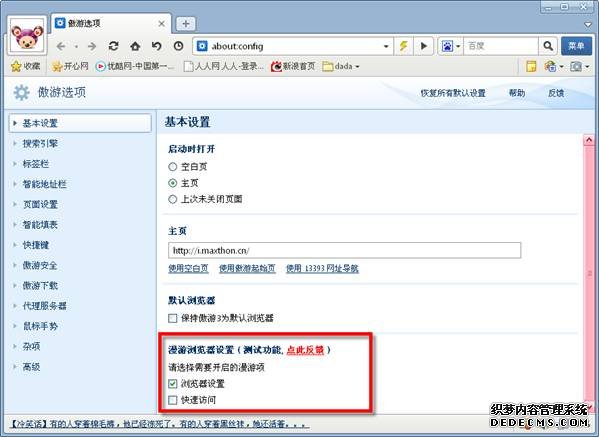Expand the dada bookmark folder
Viewport: 599px width, 437px height.
(x=341, y=66)
